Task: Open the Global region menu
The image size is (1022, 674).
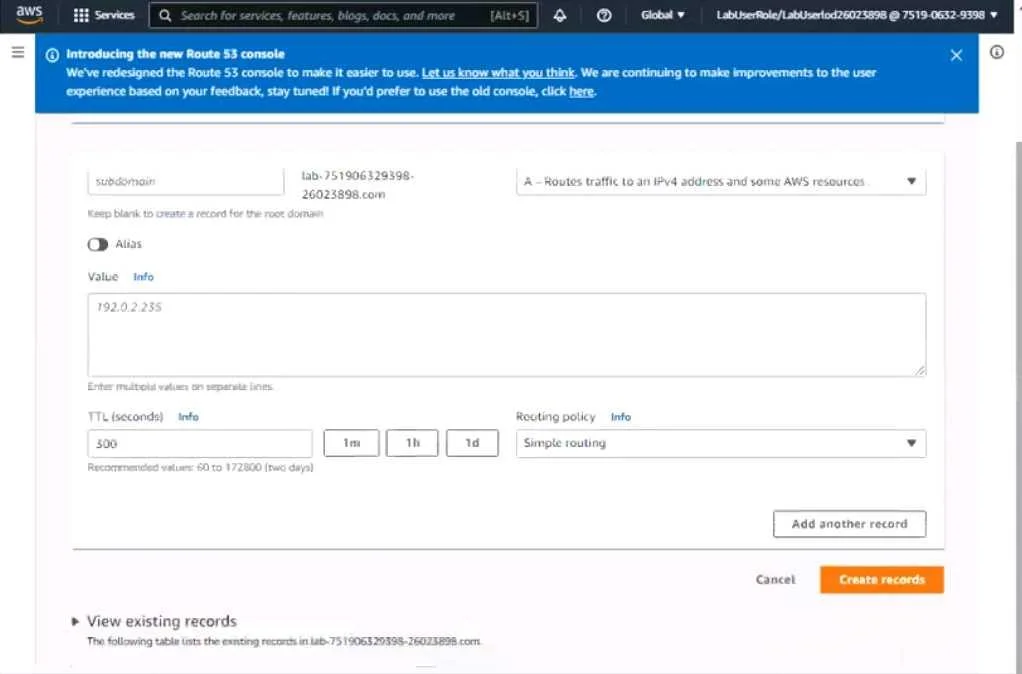Action: coord(663,15)
